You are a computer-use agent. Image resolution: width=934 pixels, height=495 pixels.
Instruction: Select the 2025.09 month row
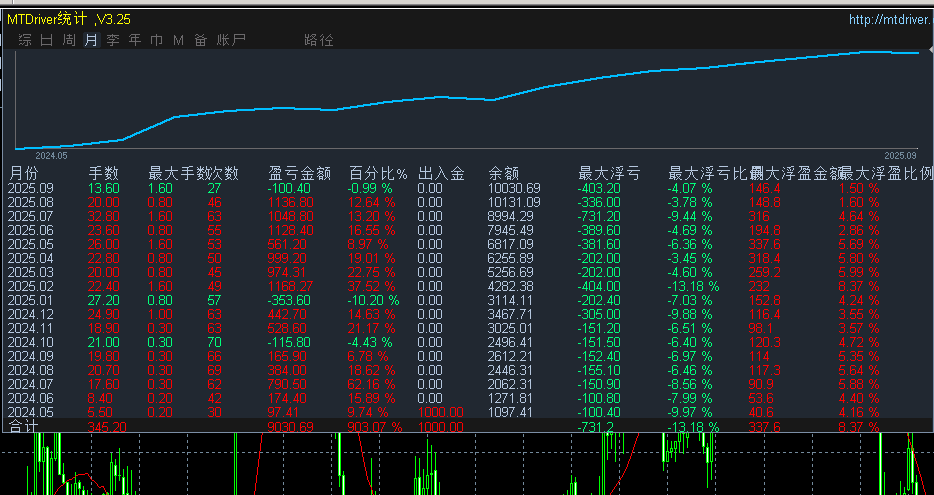30,188
